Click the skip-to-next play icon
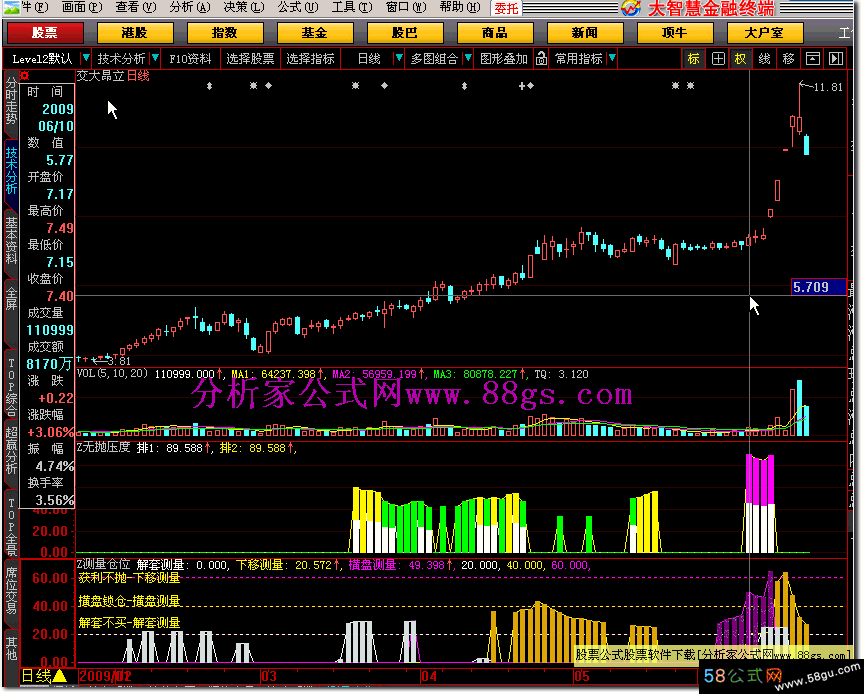Viewport: 864px width, 694px height. click(836, 58)
